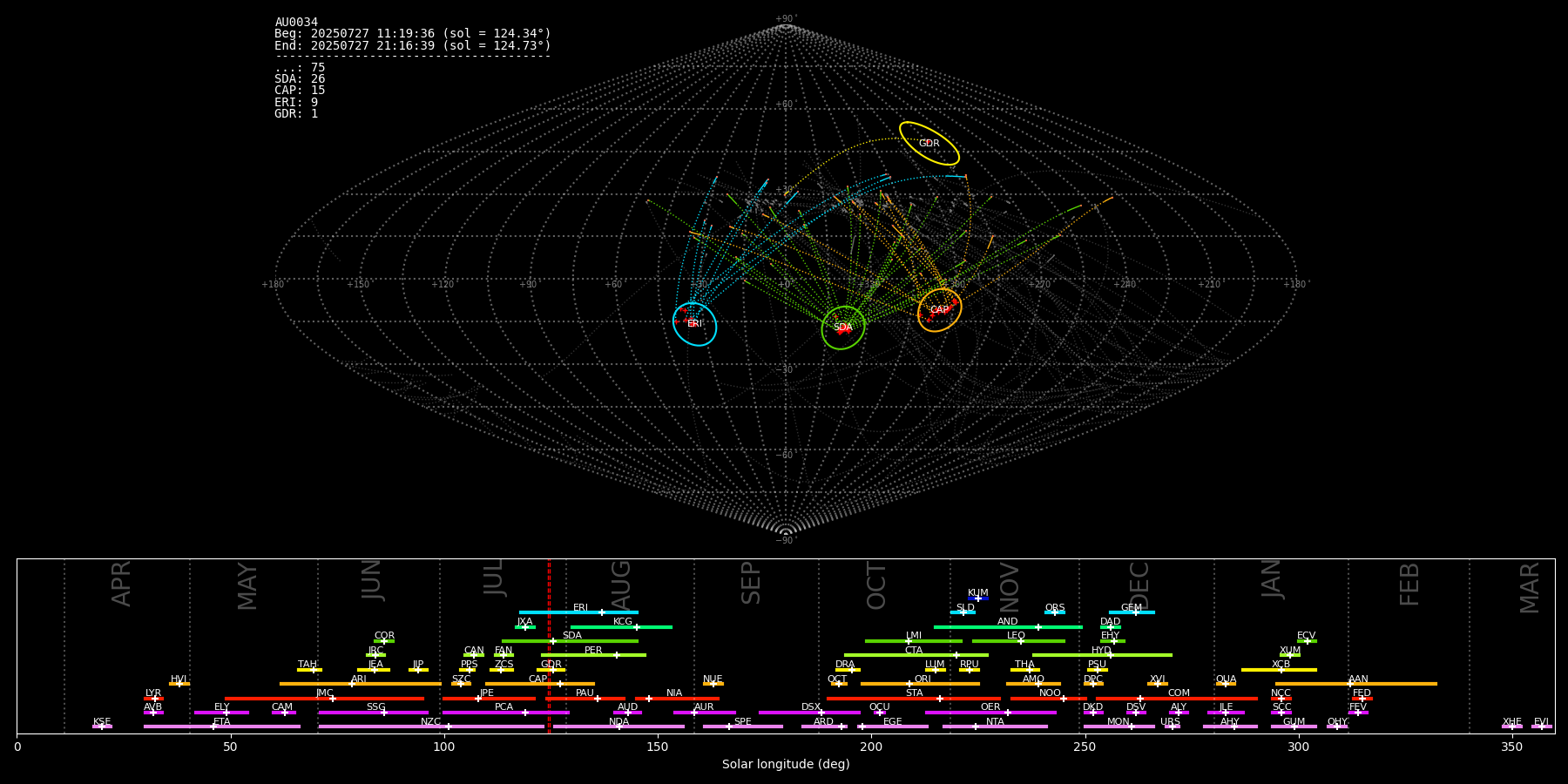Image resolution: width=1568 pixels, height=784 pixels.
Task: Click the SPE shower bar in the timeline
Action: (743, 727)
